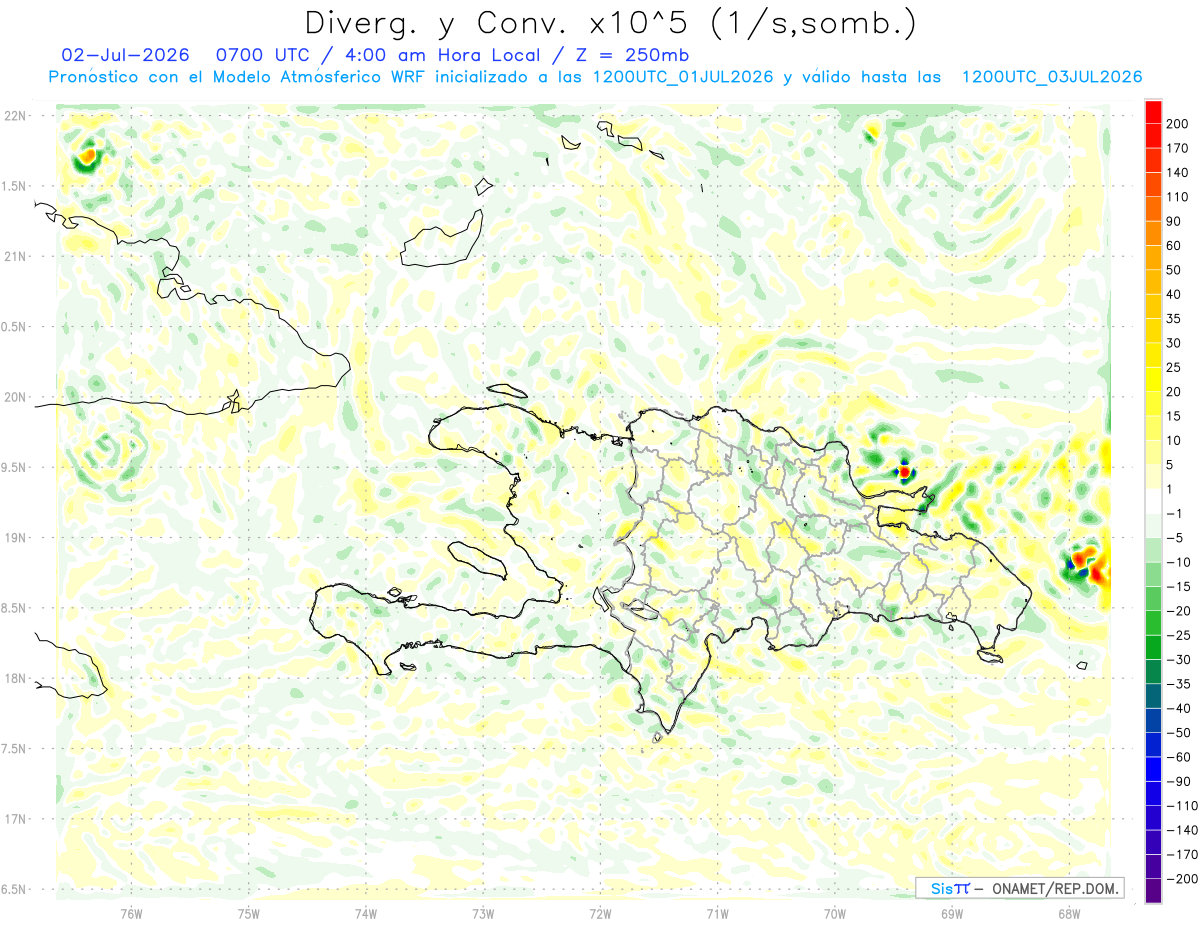Screen dimensions: 1200x927
Task: Click the title 'Diverg. y Conv. x10^5 (1/s,somb.)'
Action: click(x=609, y=23)
